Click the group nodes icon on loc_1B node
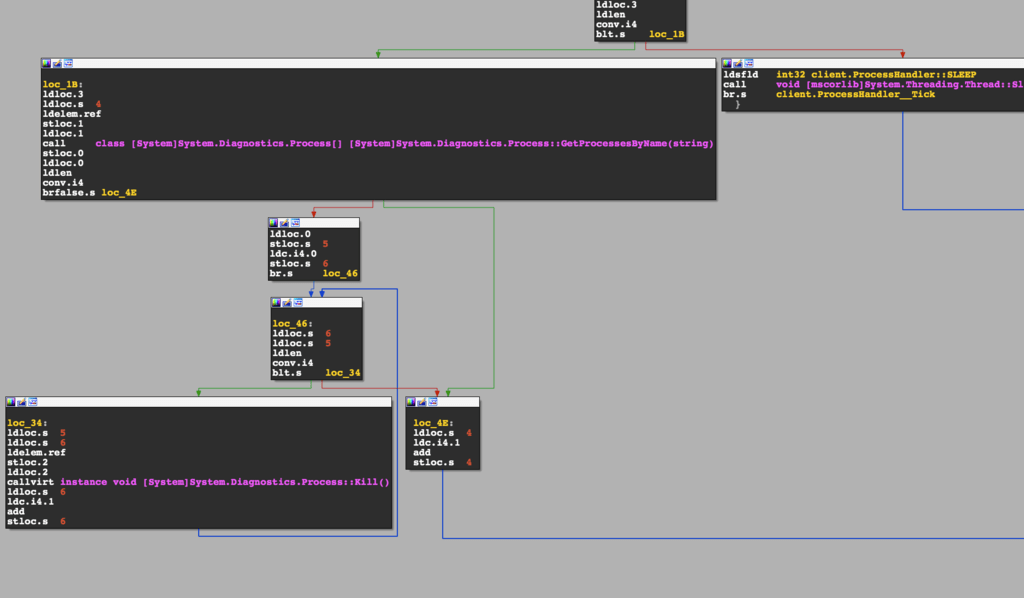Viewport: 1024px width, 598px height. tap(67, 63)
